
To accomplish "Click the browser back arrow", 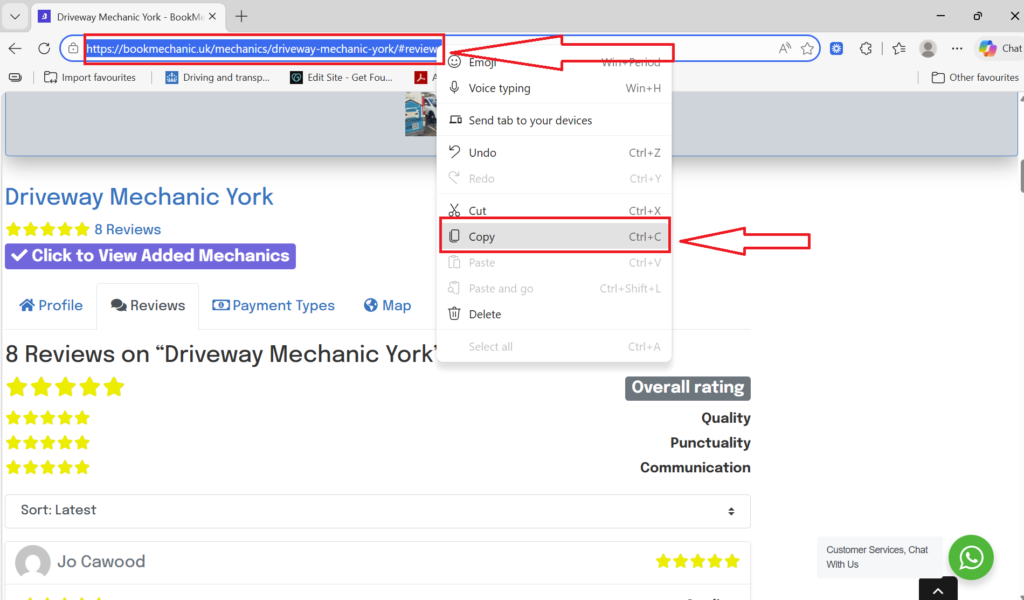I will point(15,48).
